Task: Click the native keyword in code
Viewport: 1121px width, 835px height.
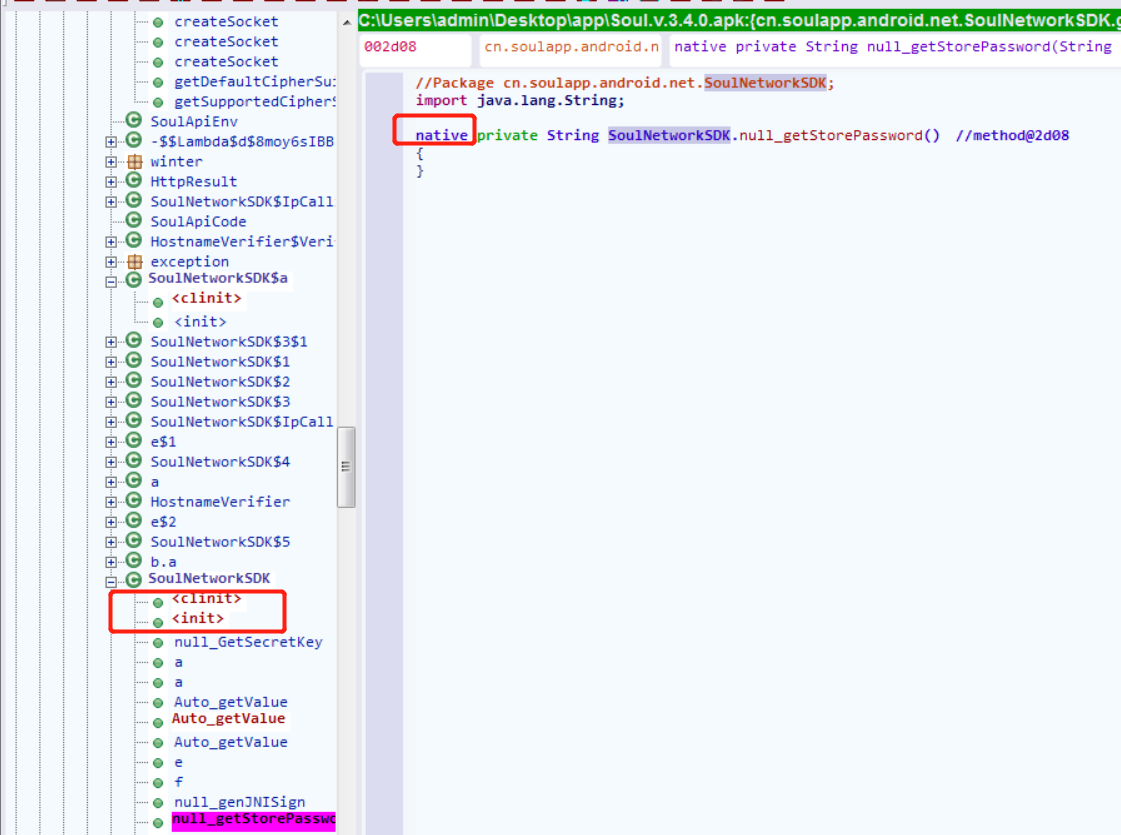Action: point(441,135)
